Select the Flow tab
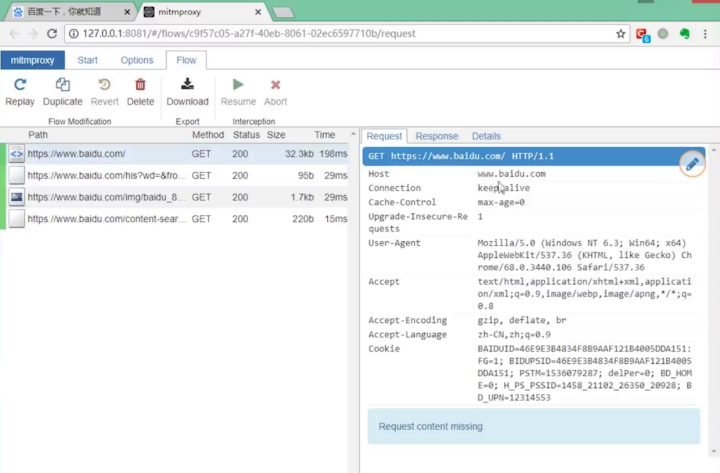Screen dimensions: 720x473 (186, 60)
